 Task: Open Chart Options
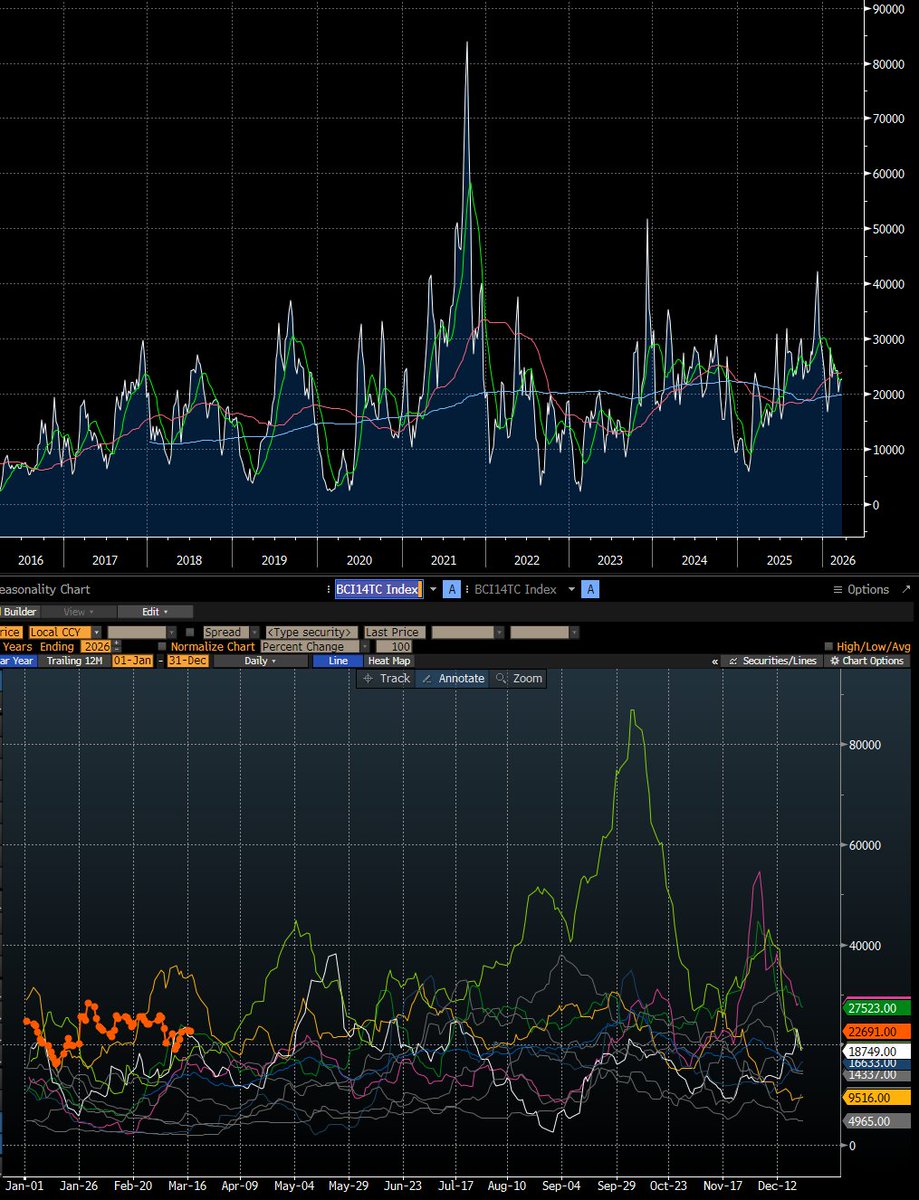coord(866,661)
